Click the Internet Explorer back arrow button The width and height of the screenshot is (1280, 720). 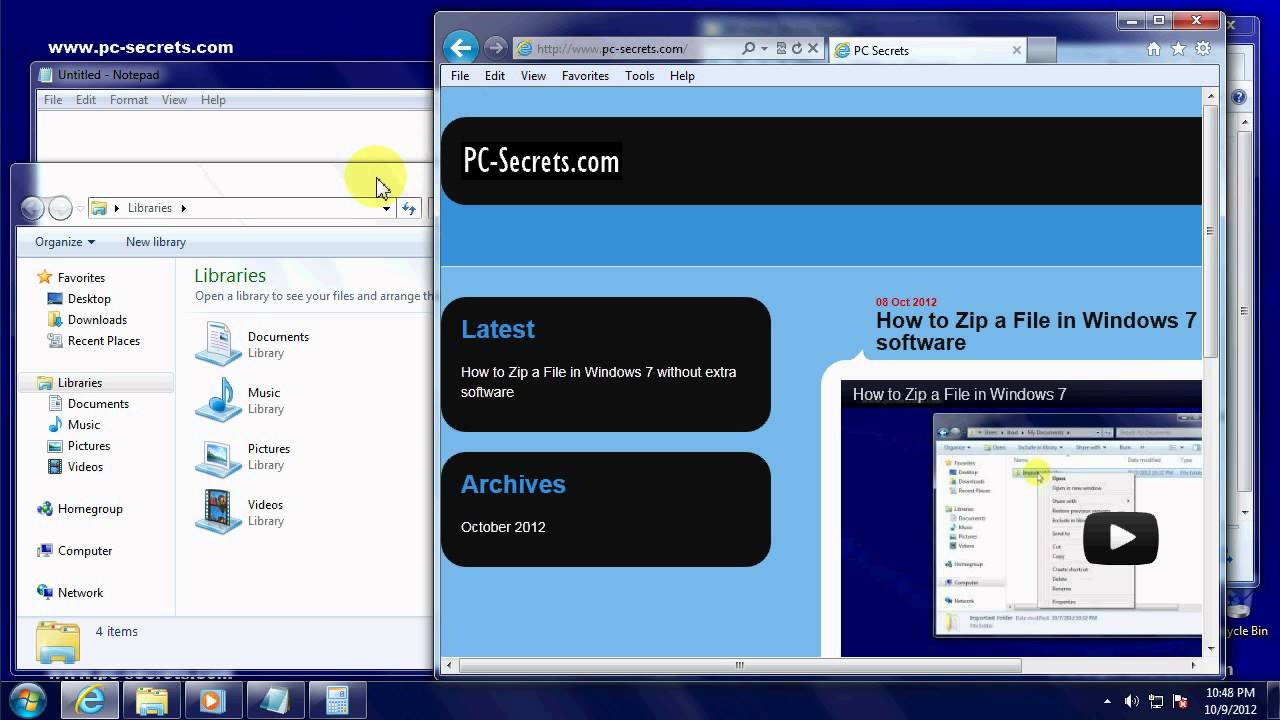pyautogui.click(x=461, y=47)
